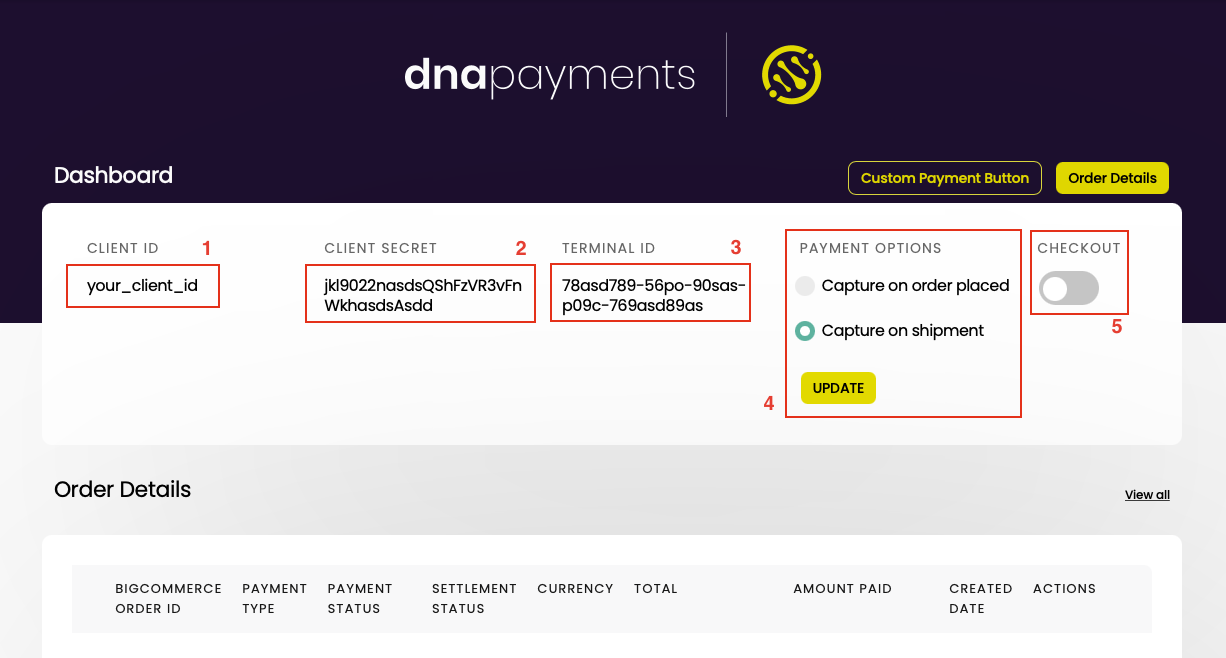Click the Currency column header
This screenshot has height=658, width=1226.
(575, 589)
